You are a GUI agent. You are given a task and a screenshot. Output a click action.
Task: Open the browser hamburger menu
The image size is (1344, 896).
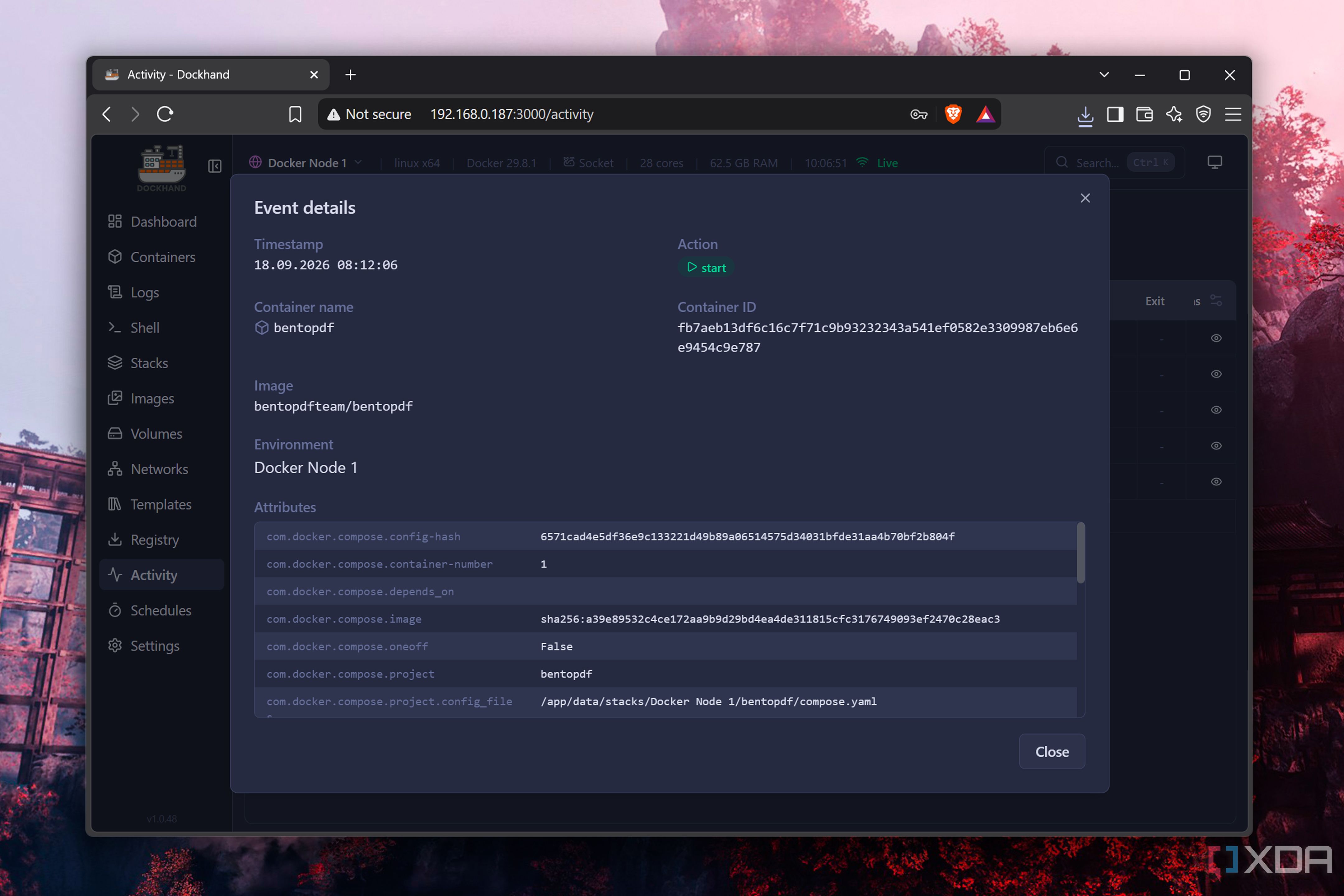pyautogui.click(x=1233, y=114)
